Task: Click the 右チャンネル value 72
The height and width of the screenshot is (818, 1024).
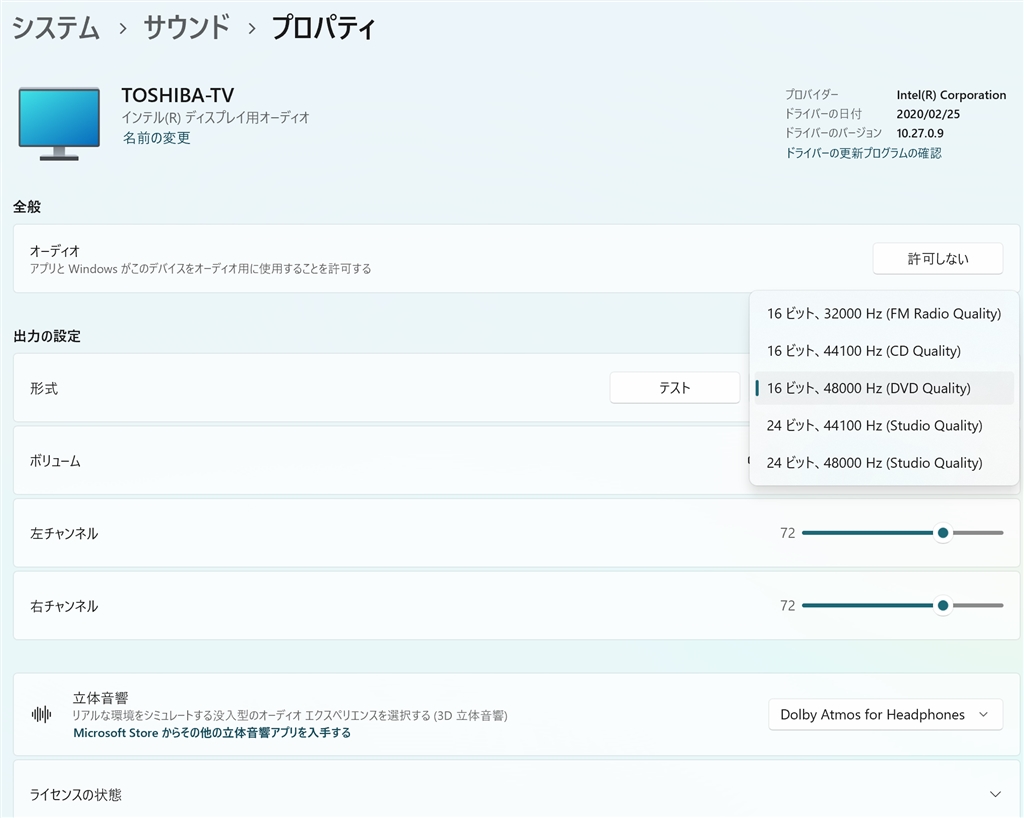Action: tap(788, 605)
